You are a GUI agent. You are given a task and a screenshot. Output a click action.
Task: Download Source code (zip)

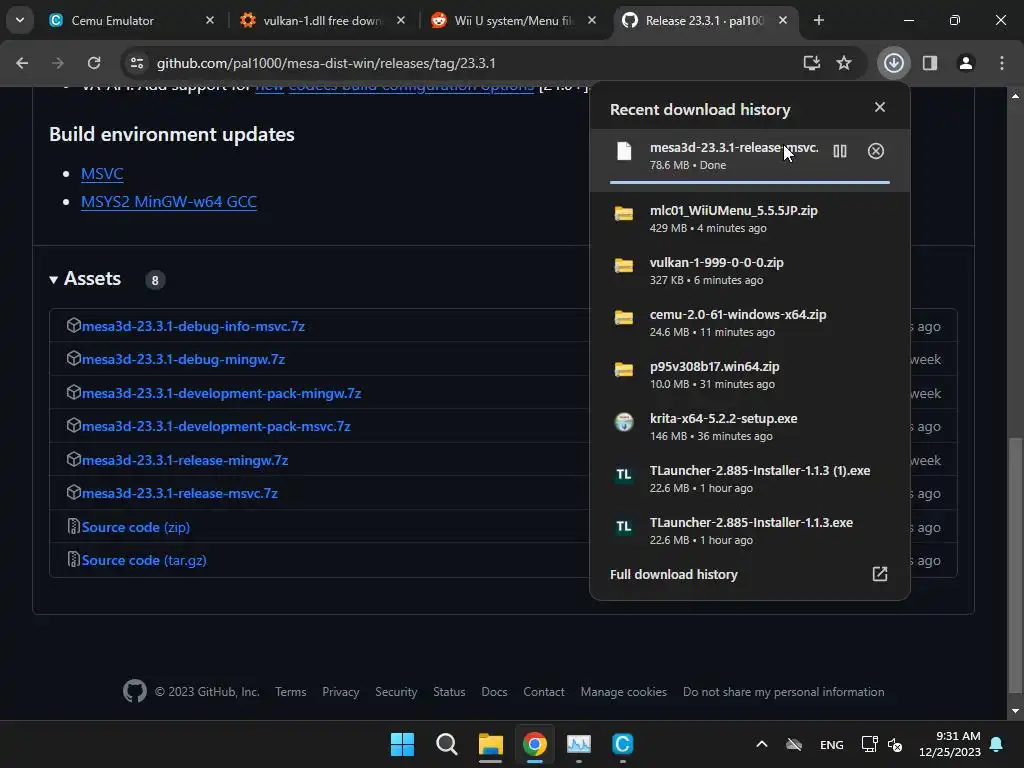coord(136,527)
